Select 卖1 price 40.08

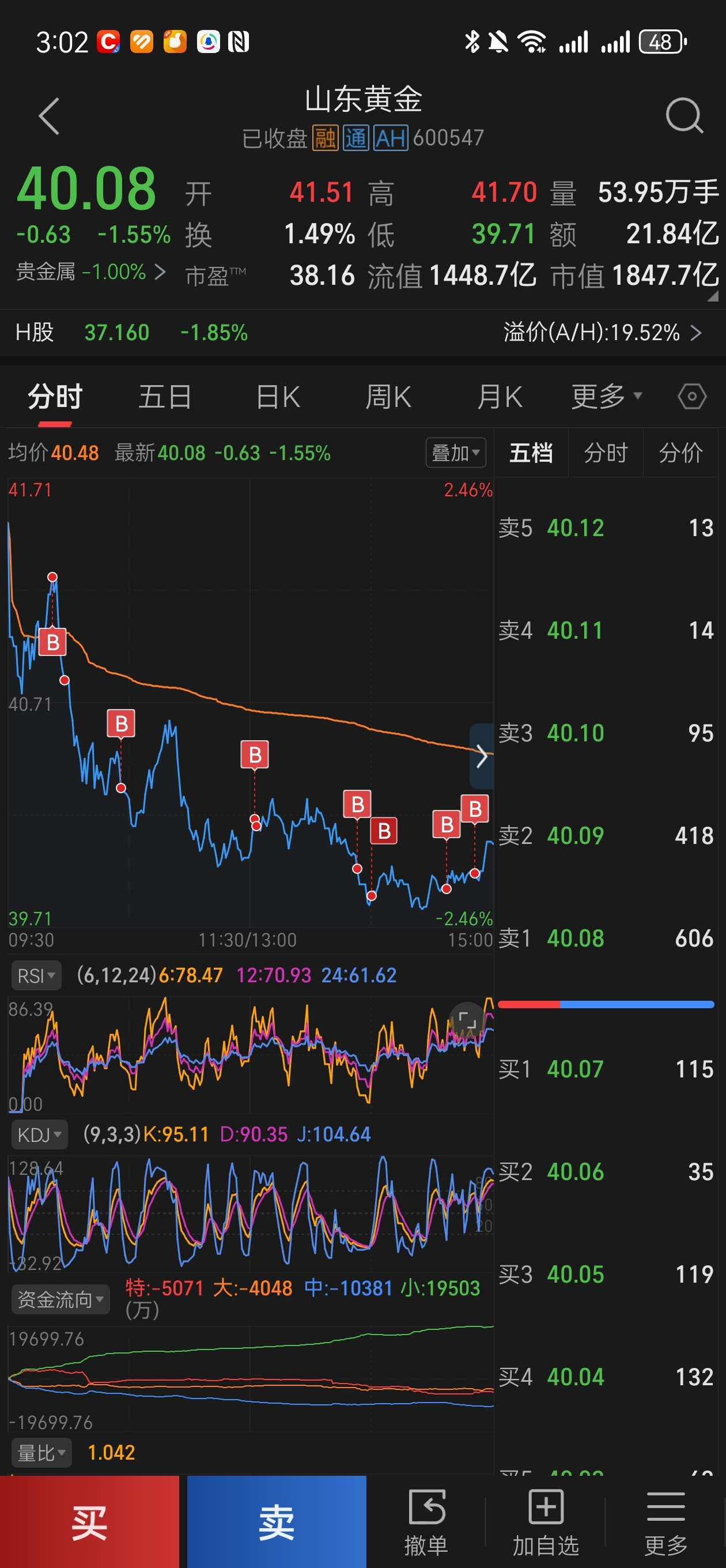click(575, 938)
